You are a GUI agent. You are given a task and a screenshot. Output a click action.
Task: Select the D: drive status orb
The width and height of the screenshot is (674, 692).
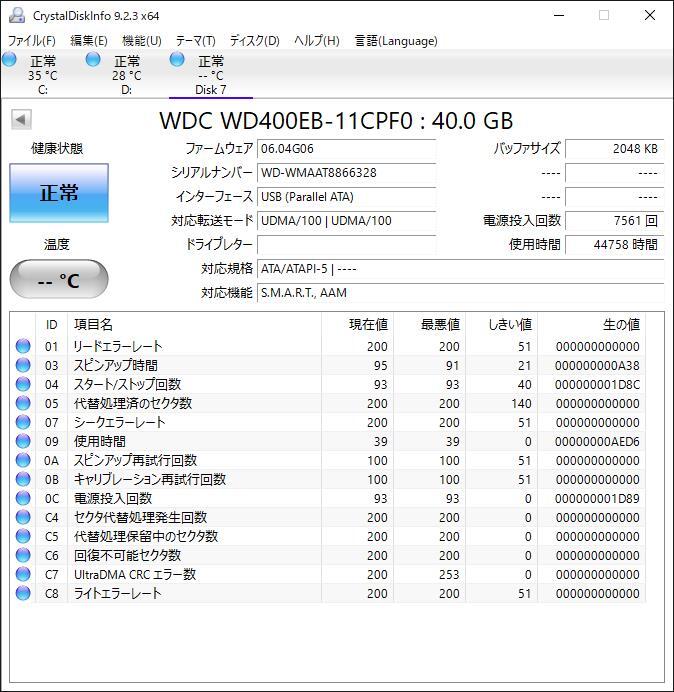point(93,59)
